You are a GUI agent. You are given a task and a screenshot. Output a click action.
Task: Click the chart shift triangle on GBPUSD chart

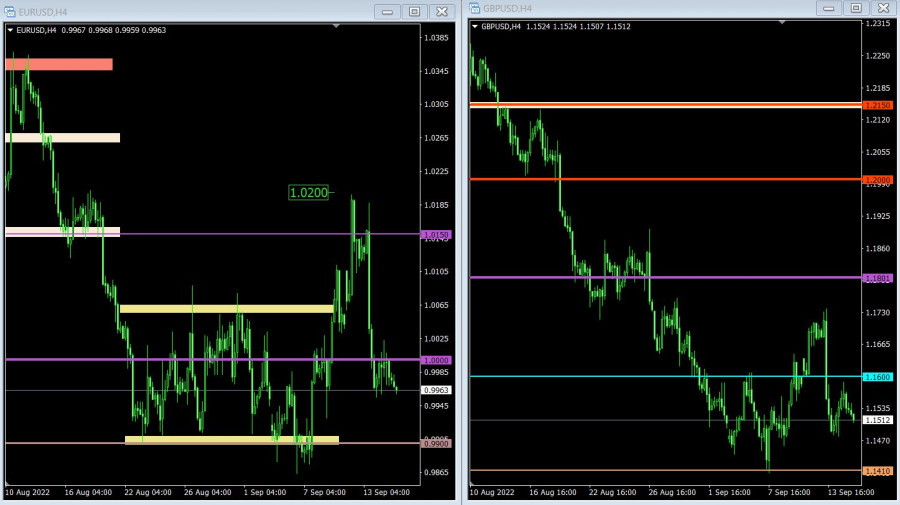click(x=782, y=21)
